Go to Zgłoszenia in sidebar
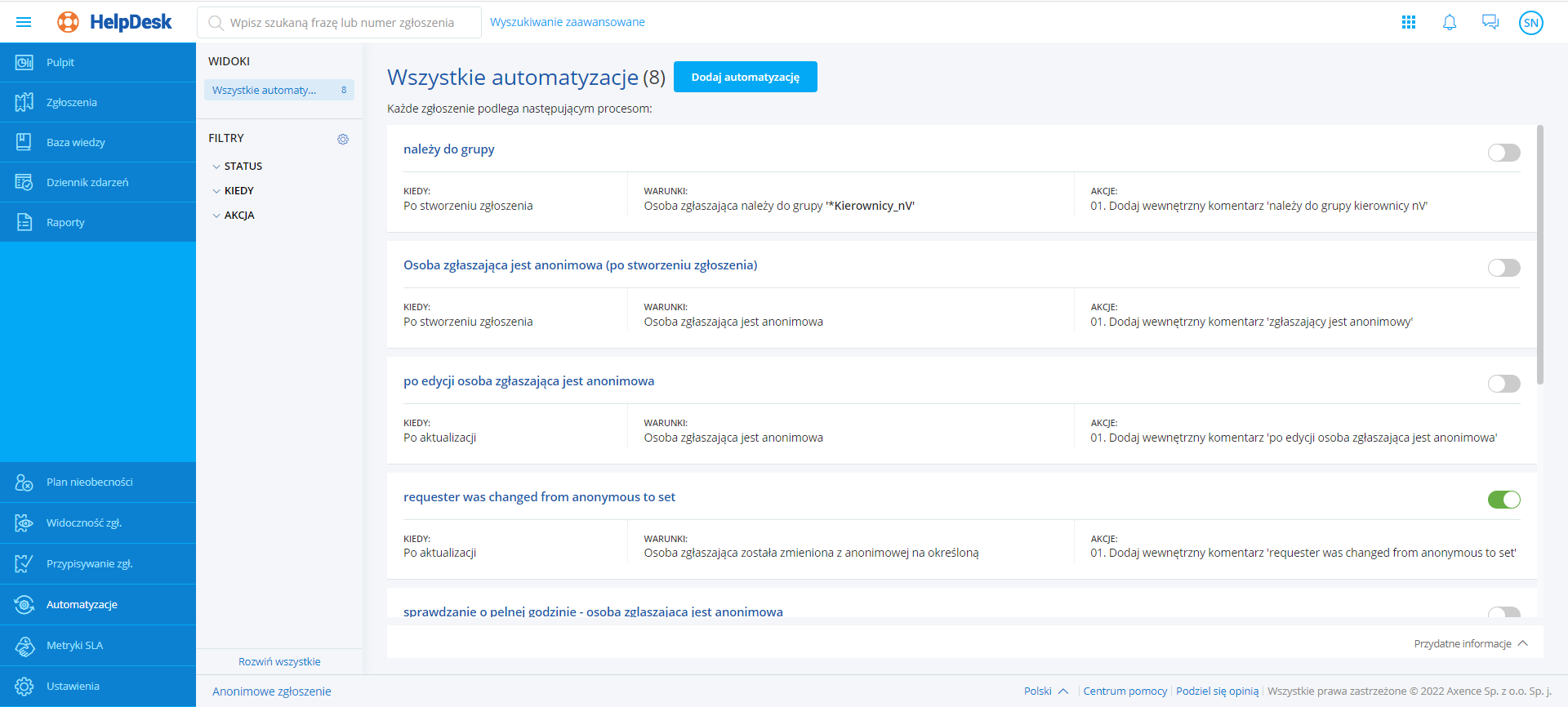Viewport: 1568px width, 707px height. click(x=72, y=102)
